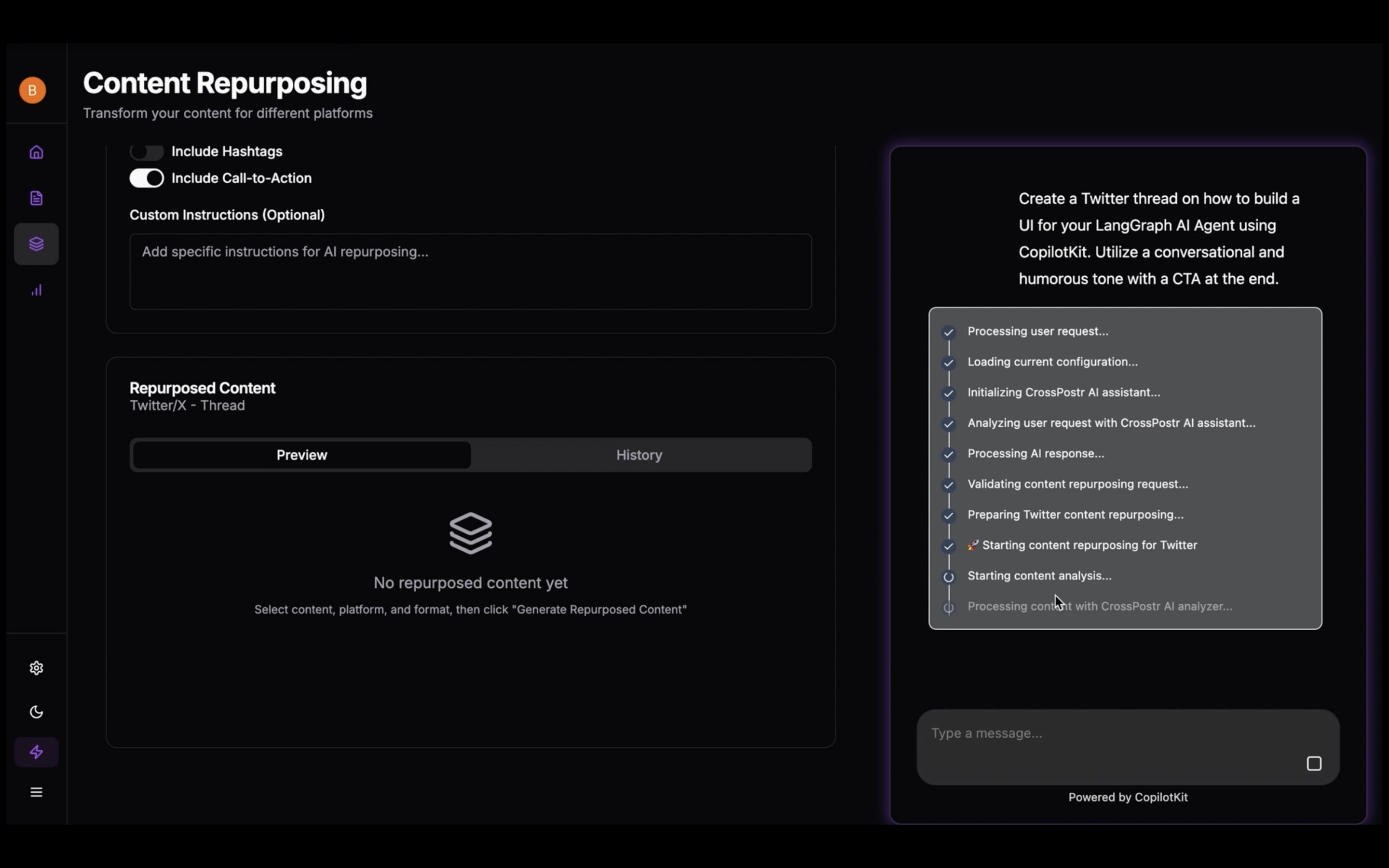Image resolution: width=1389 pixels, height=868 pixels.
Task: Open the settings gear icon
Action: click(x=36, y=668)
